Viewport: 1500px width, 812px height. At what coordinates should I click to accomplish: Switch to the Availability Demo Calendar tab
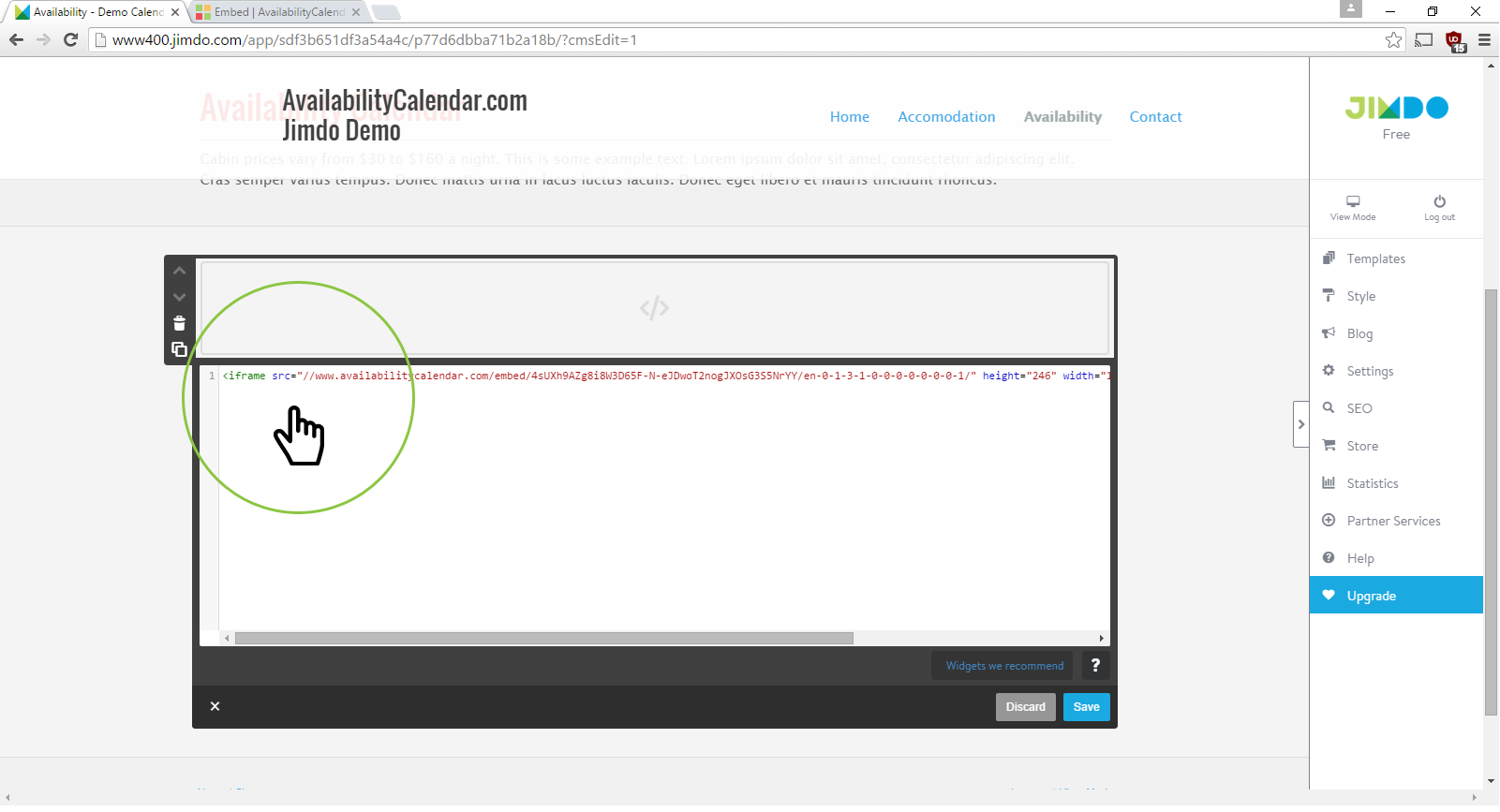click(x=97, y=12)
